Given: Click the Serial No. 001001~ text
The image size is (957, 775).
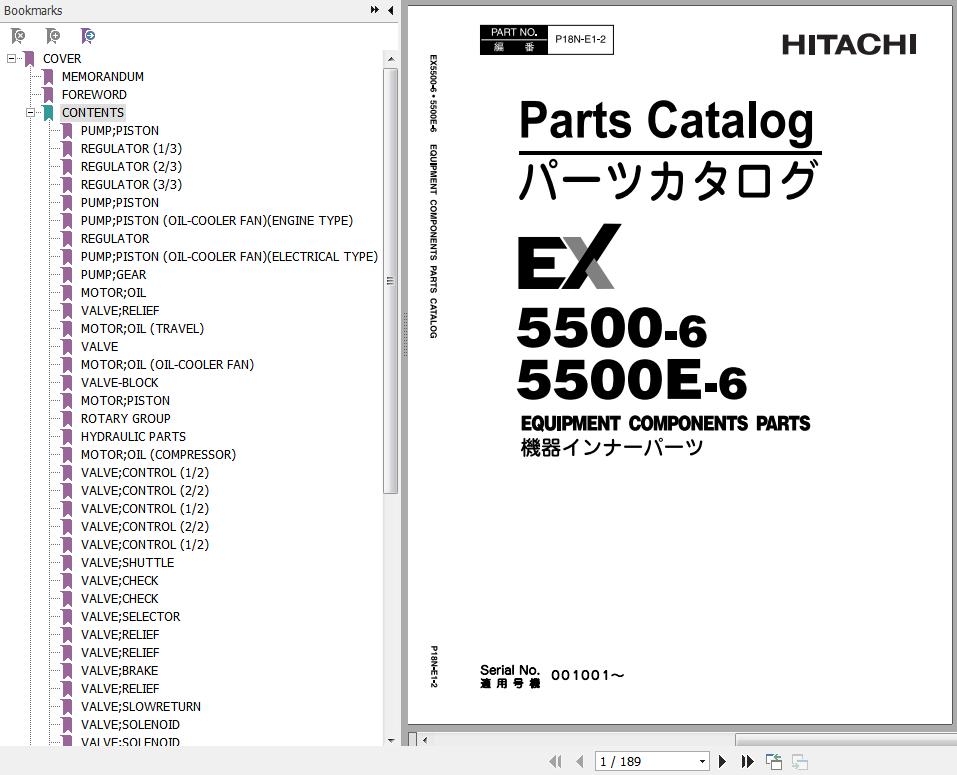Looking at the screenshot, I should [x=552, y=676].
